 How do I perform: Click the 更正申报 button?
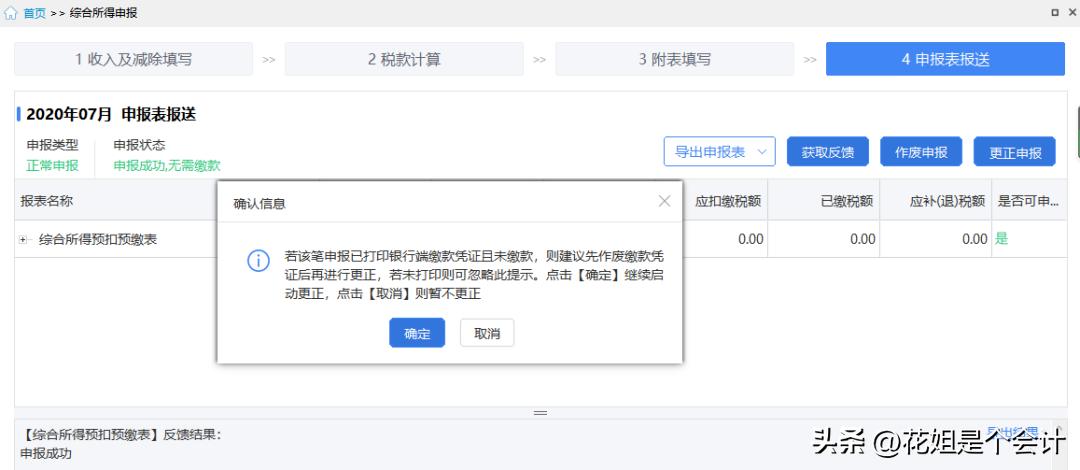click(x=1015, y=152)
